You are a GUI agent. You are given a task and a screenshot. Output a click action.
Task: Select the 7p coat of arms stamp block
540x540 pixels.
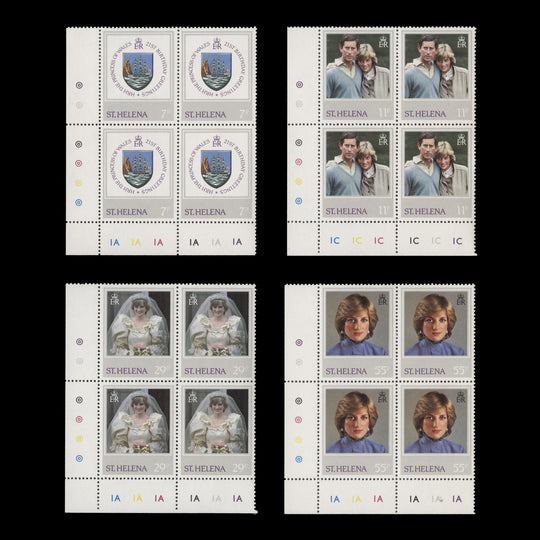click(161, 141)
